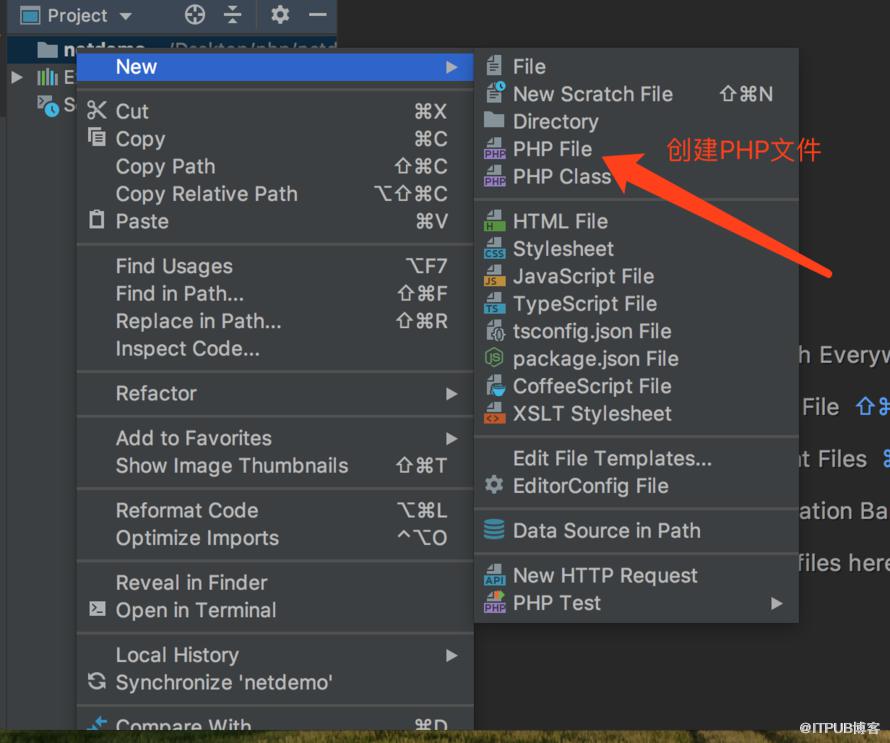The image size is (890, 743).
Task: Choose Synchronize 'netdemo' menu item
Action: tap(275, 682)
